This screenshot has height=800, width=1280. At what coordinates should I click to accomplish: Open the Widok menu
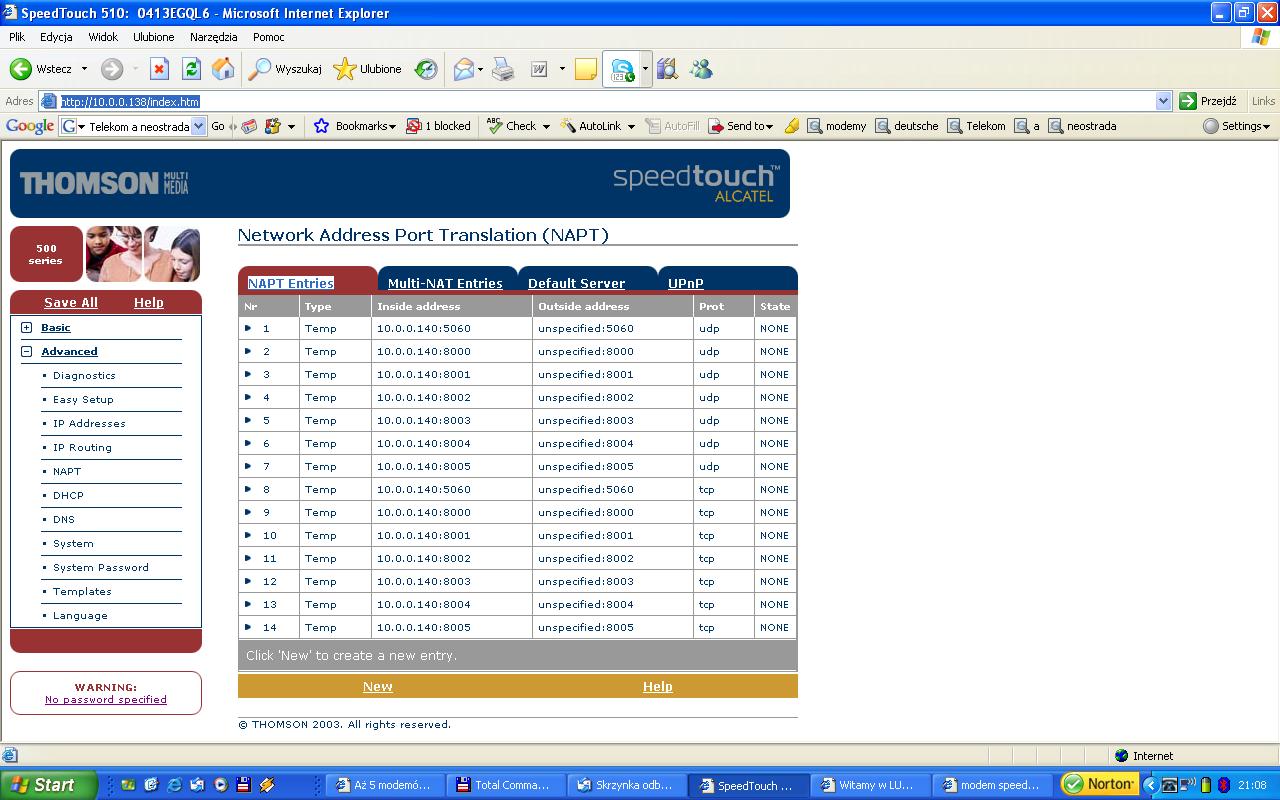(x=103, y=37)
